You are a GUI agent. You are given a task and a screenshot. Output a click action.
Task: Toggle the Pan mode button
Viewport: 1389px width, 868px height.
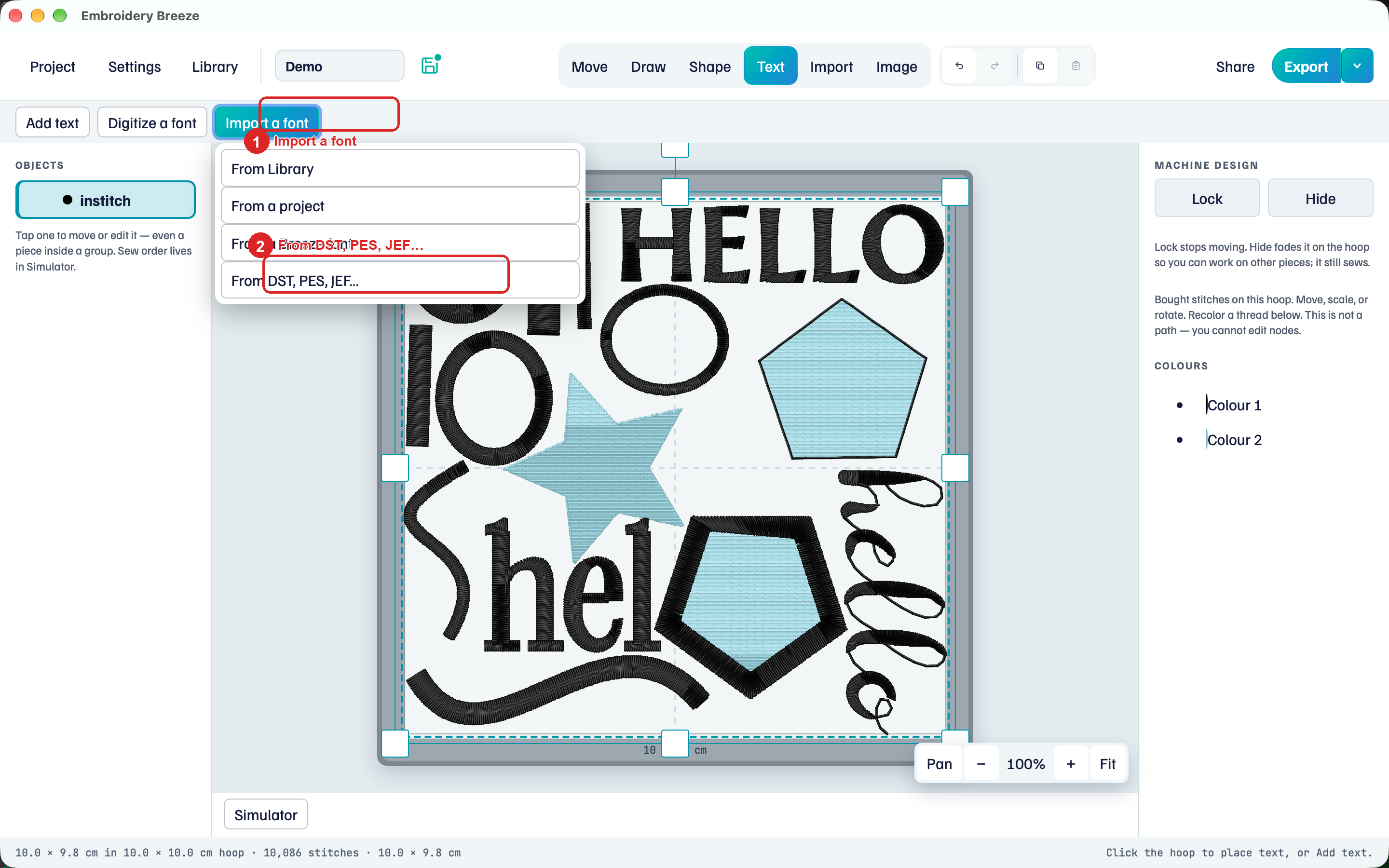tap(939, 763)
